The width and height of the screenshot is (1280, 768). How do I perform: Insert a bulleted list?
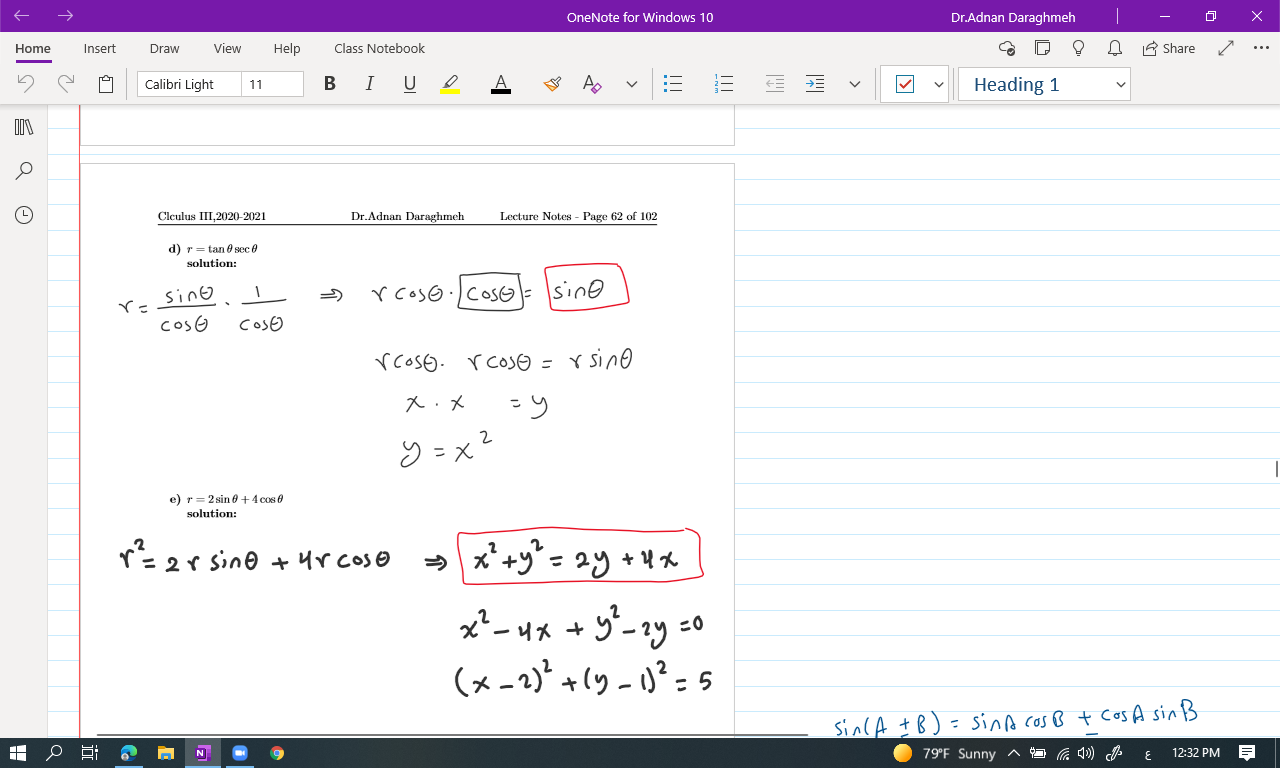click(x=674, y=84)
